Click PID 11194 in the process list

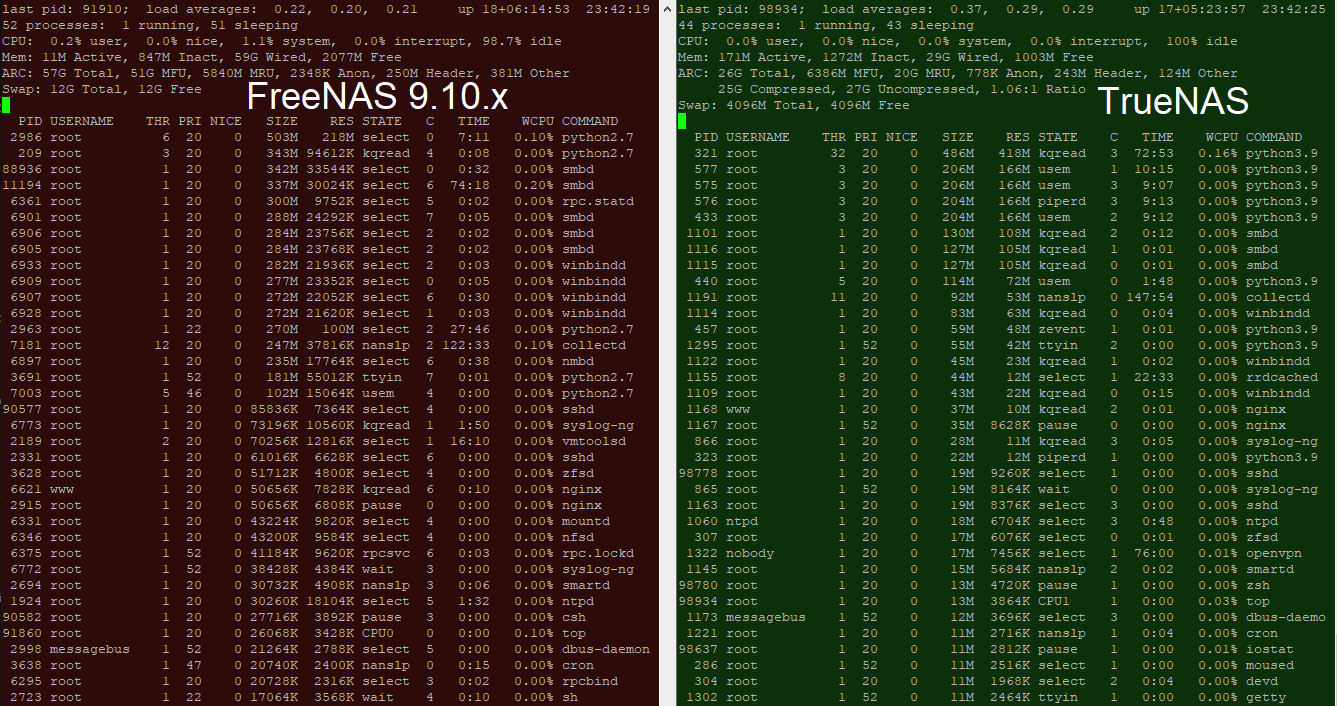coord(22,185)
